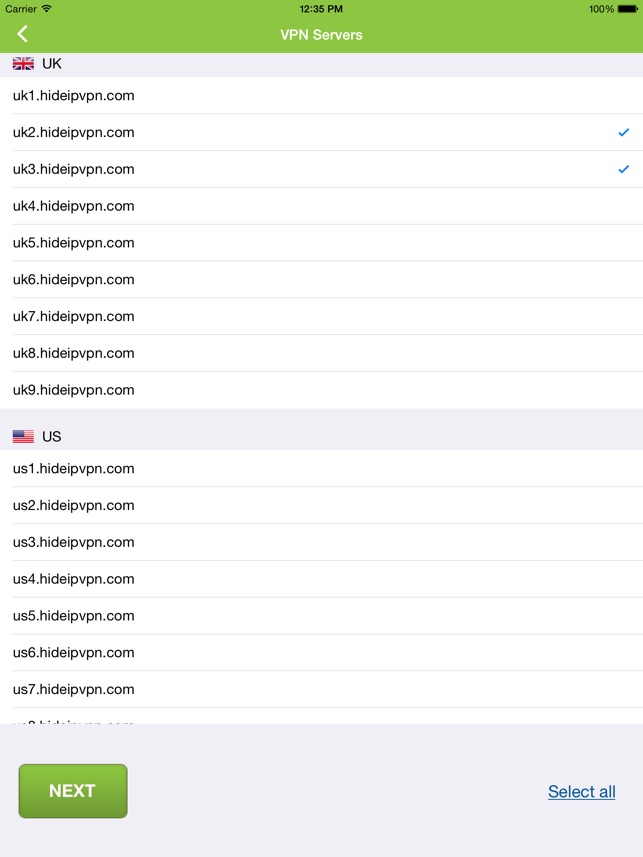Select server uk4.hideipvpn.com
Image resolution: width=643 pixels, height=857 pixels.
point(74,206)
